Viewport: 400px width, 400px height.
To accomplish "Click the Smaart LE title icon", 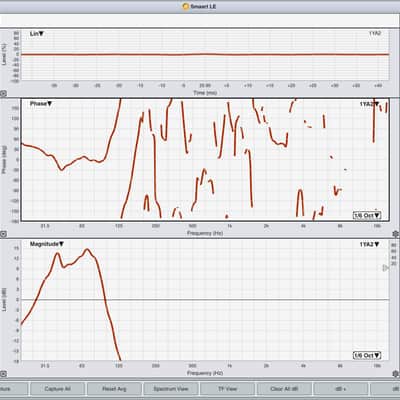I will (x=186, y=6).
